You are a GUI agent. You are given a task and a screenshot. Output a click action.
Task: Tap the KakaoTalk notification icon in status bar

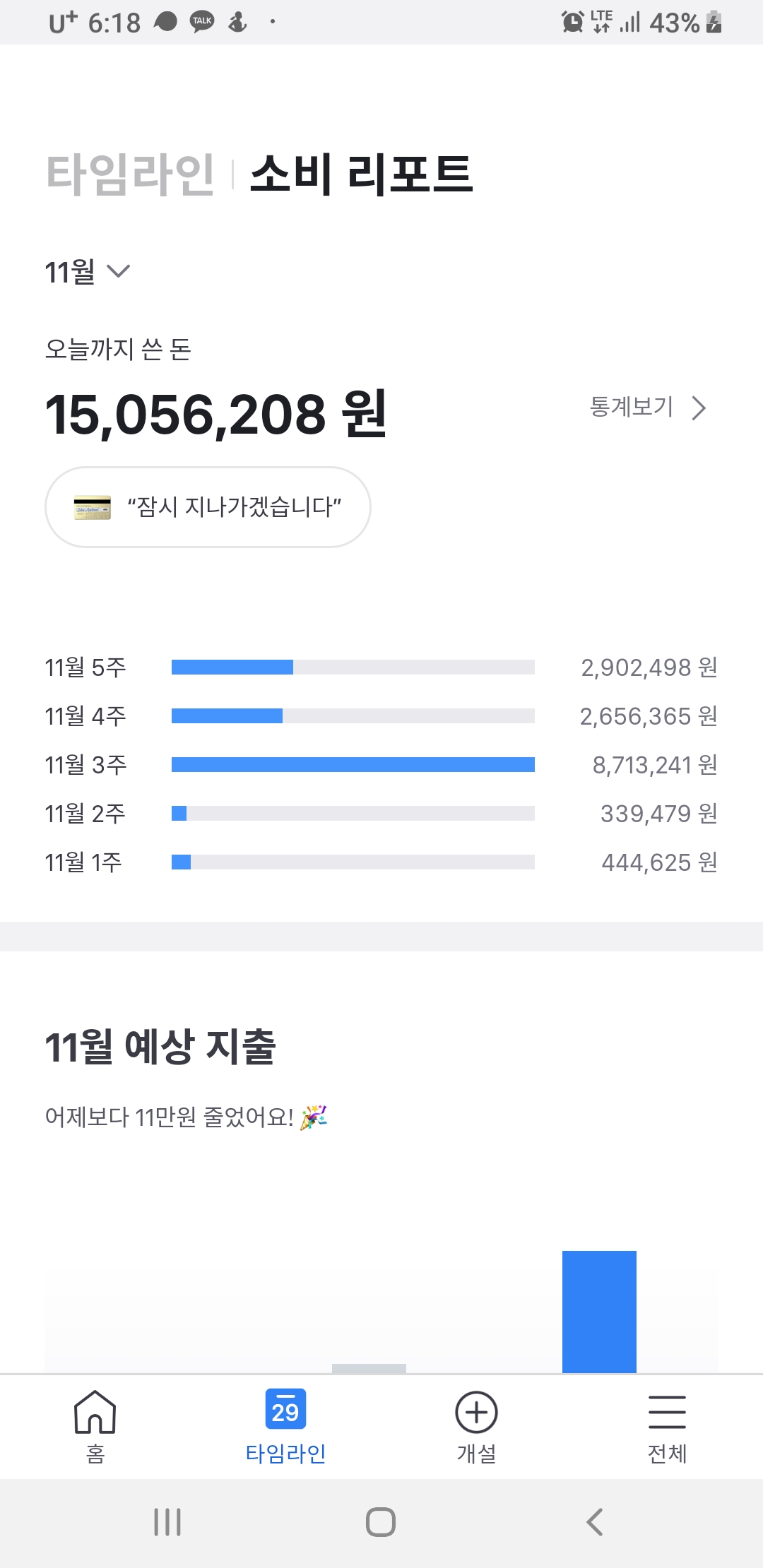(202, 22)
